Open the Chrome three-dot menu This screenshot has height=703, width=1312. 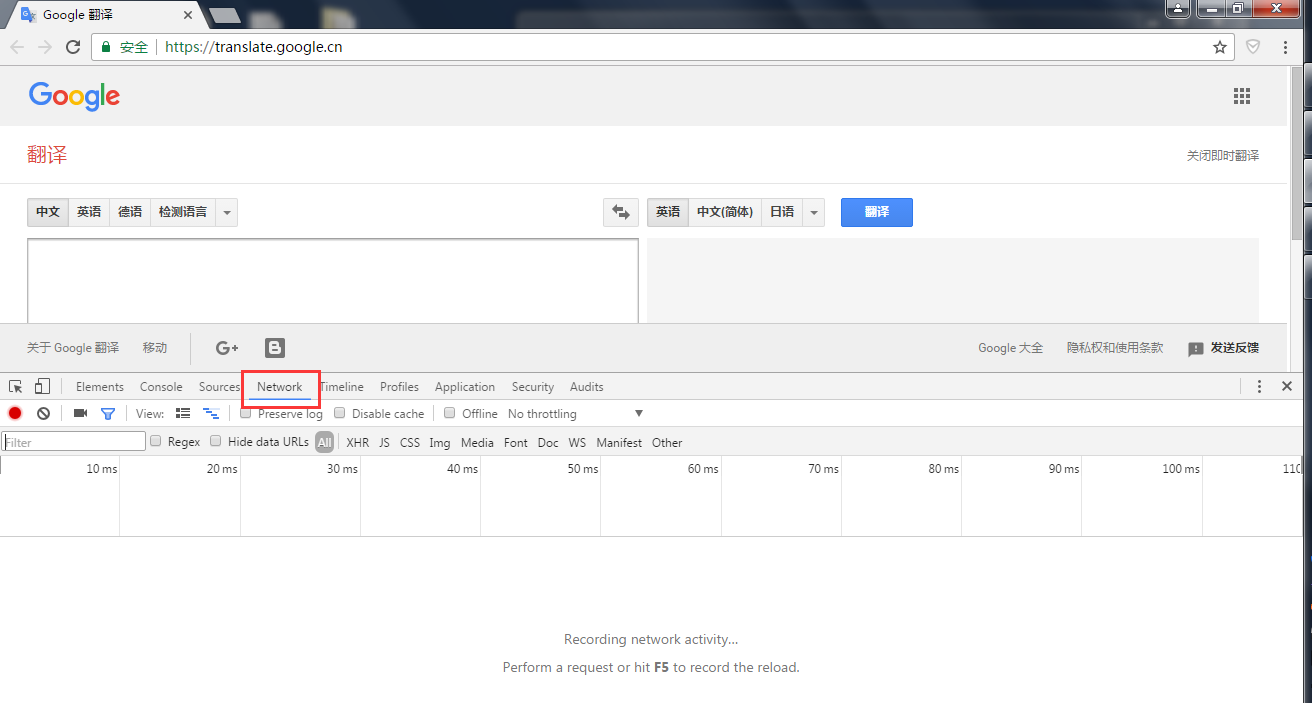[x=1286, y=47]
